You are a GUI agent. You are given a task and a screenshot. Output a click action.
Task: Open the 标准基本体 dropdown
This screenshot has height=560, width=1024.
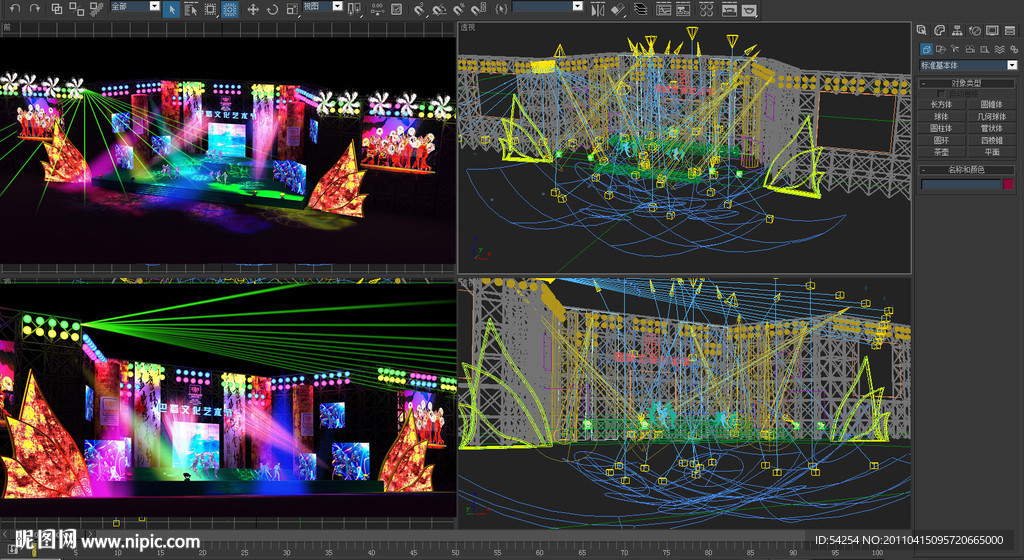point(967,65)
